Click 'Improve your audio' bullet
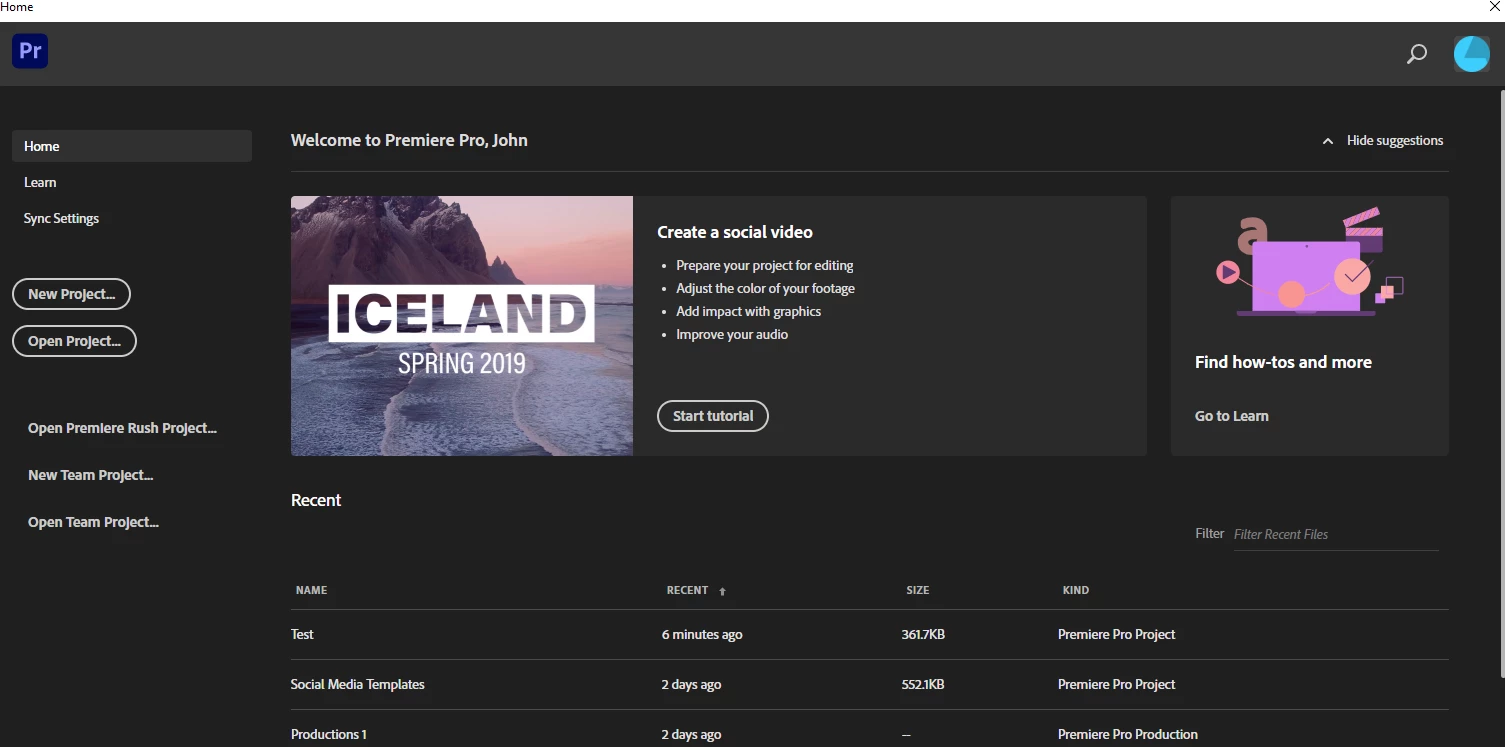The height and width of the screenshot is (747, 1505). click(x=732, y=334)
